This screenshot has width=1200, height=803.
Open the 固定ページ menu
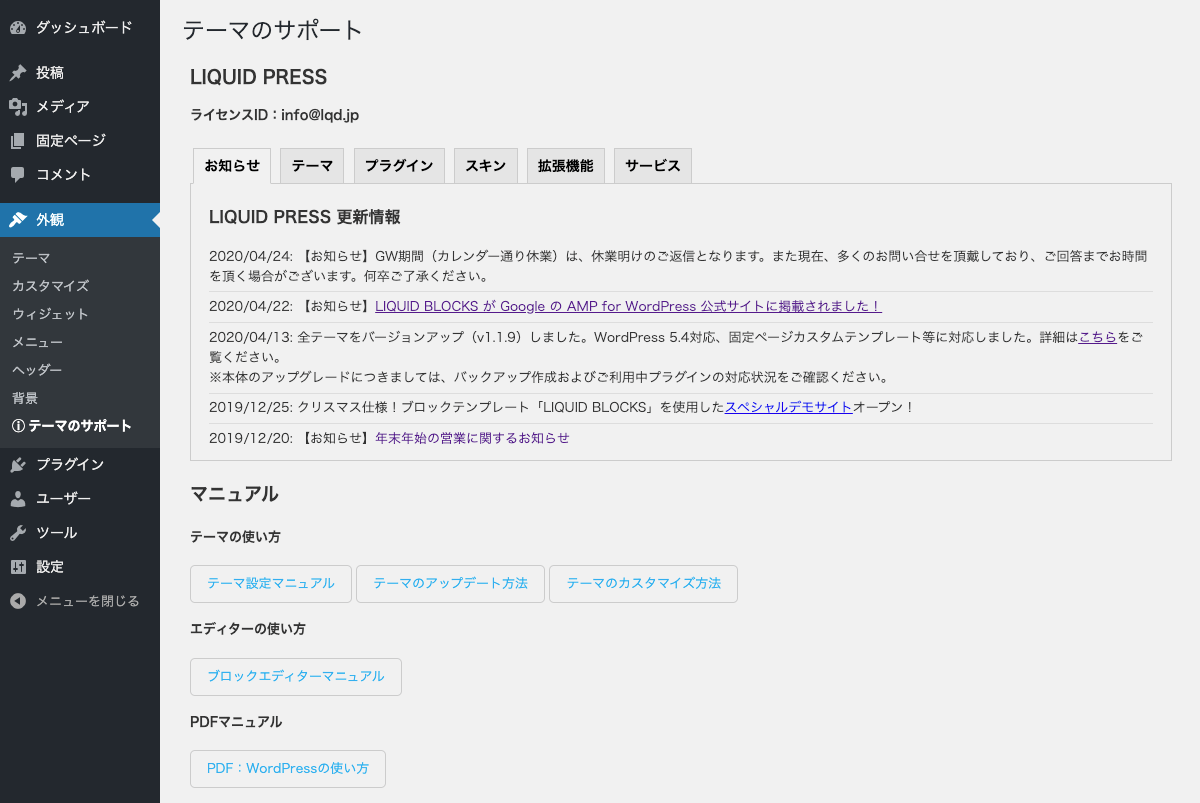point(80,141)
